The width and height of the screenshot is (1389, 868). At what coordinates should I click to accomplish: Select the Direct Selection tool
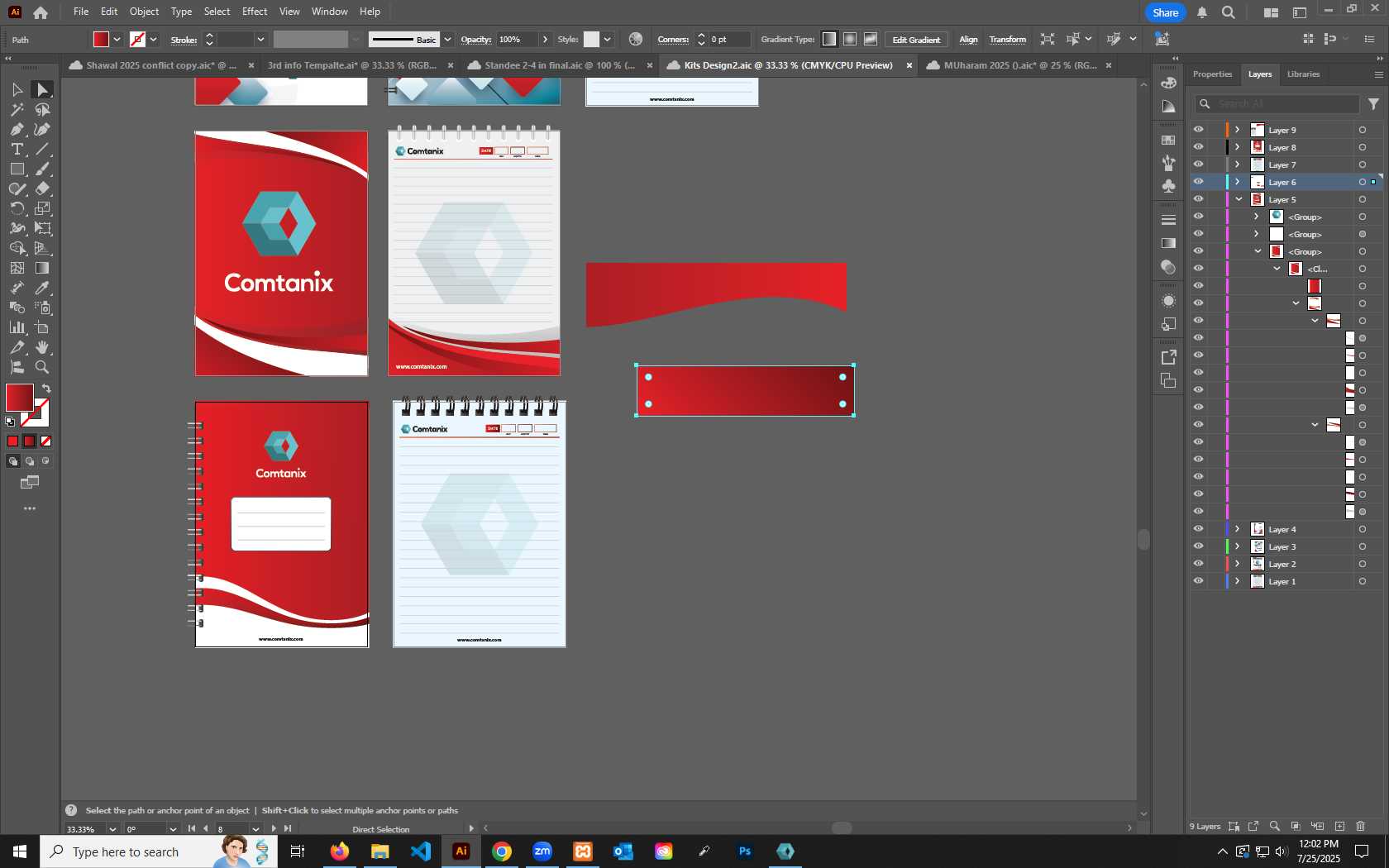(x=42, y=89)
